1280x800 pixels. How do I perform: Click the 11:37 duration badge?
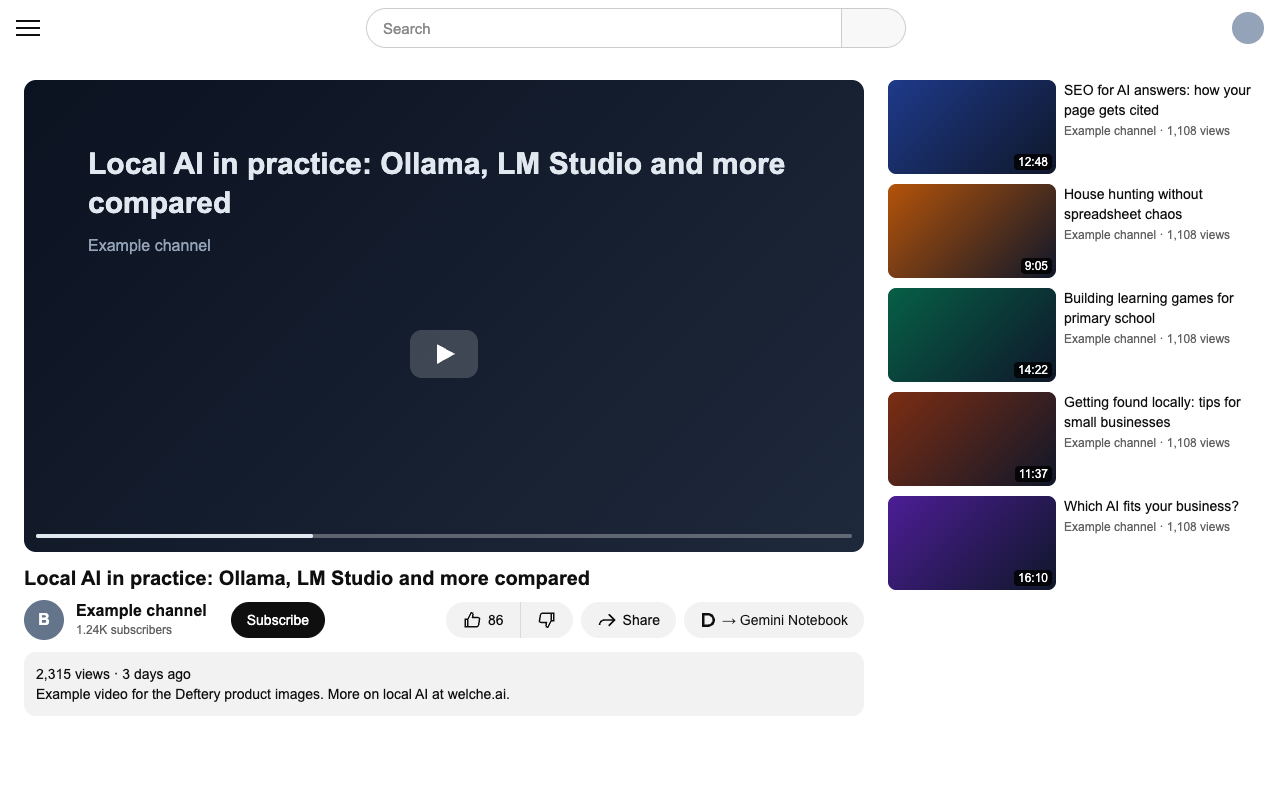1033,474
